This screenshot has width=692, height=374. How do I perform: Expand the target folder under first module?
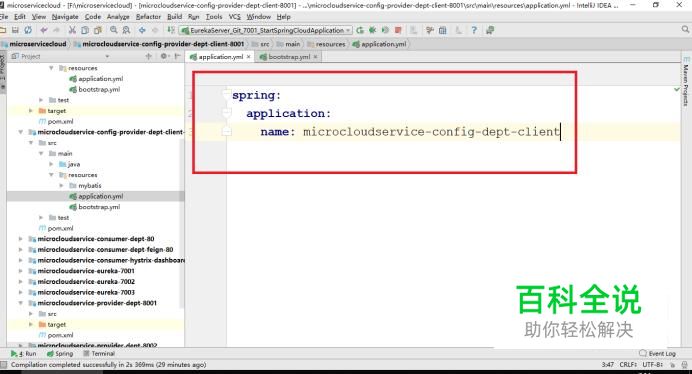pos(31,111)
